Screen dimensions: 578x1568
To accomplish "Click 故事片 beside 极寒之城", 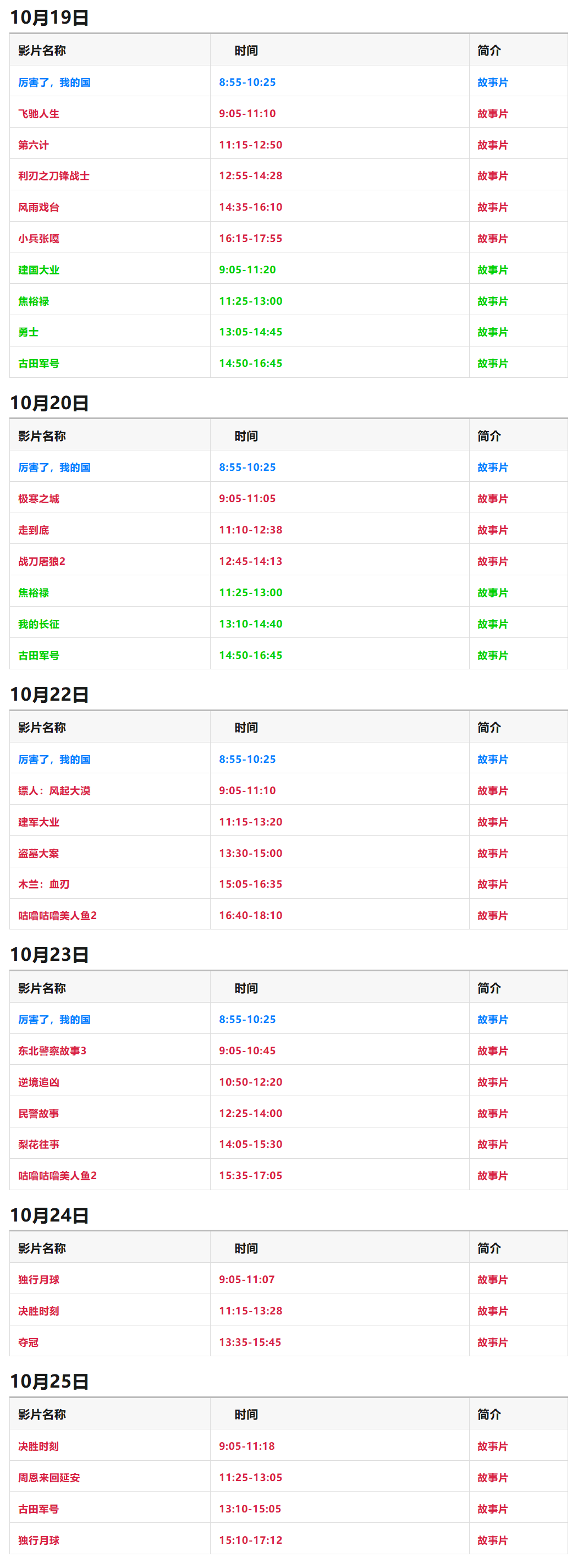I will click(493, 499).
